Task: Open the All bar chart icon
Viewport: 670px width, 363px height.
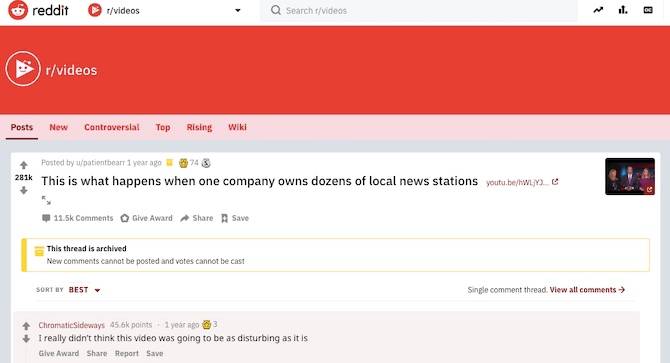Action: pyautogui.click(x=623, y=10)
